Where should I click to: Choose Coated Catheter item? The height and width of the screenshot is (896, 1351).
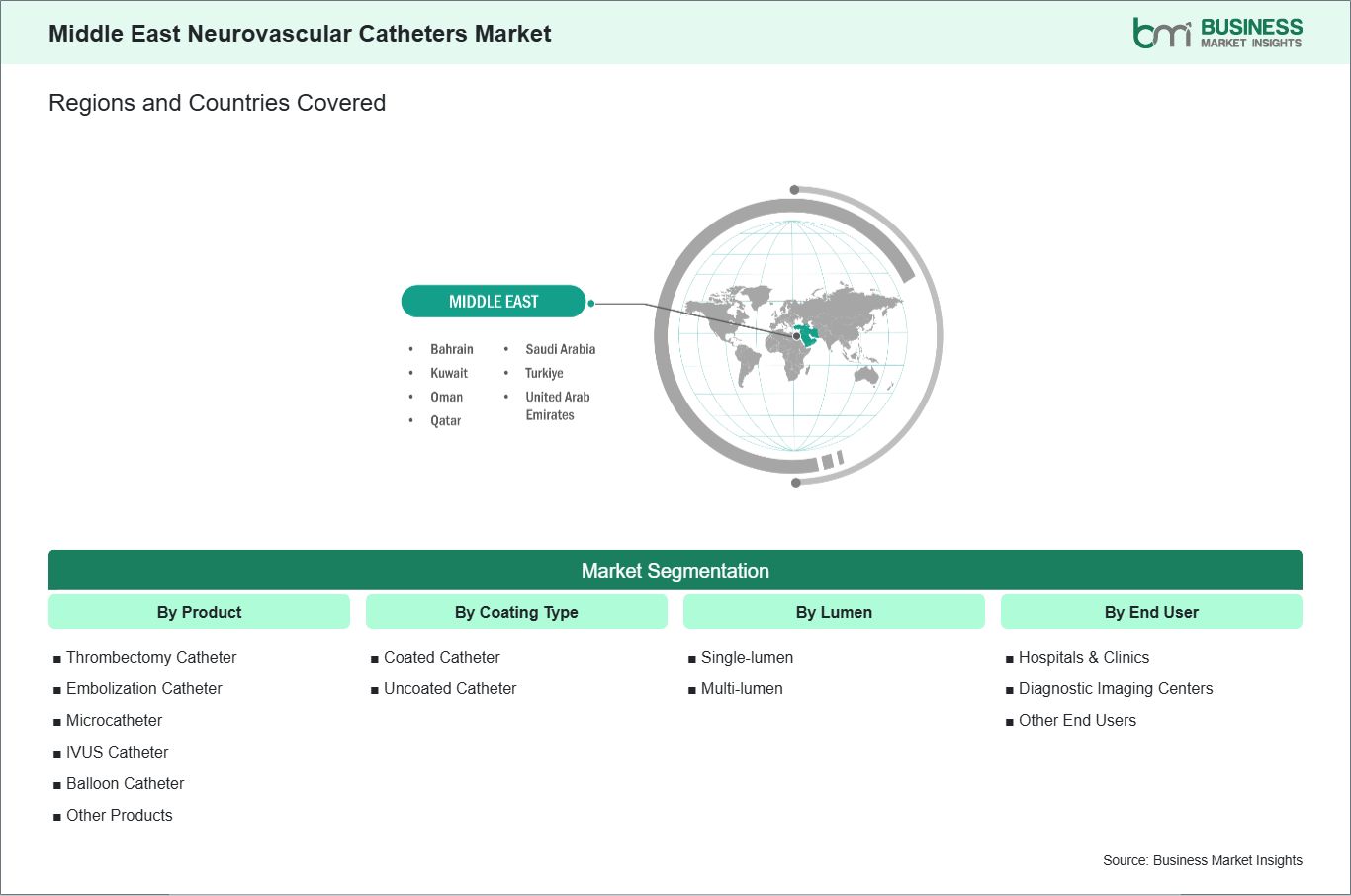(441, 657)
